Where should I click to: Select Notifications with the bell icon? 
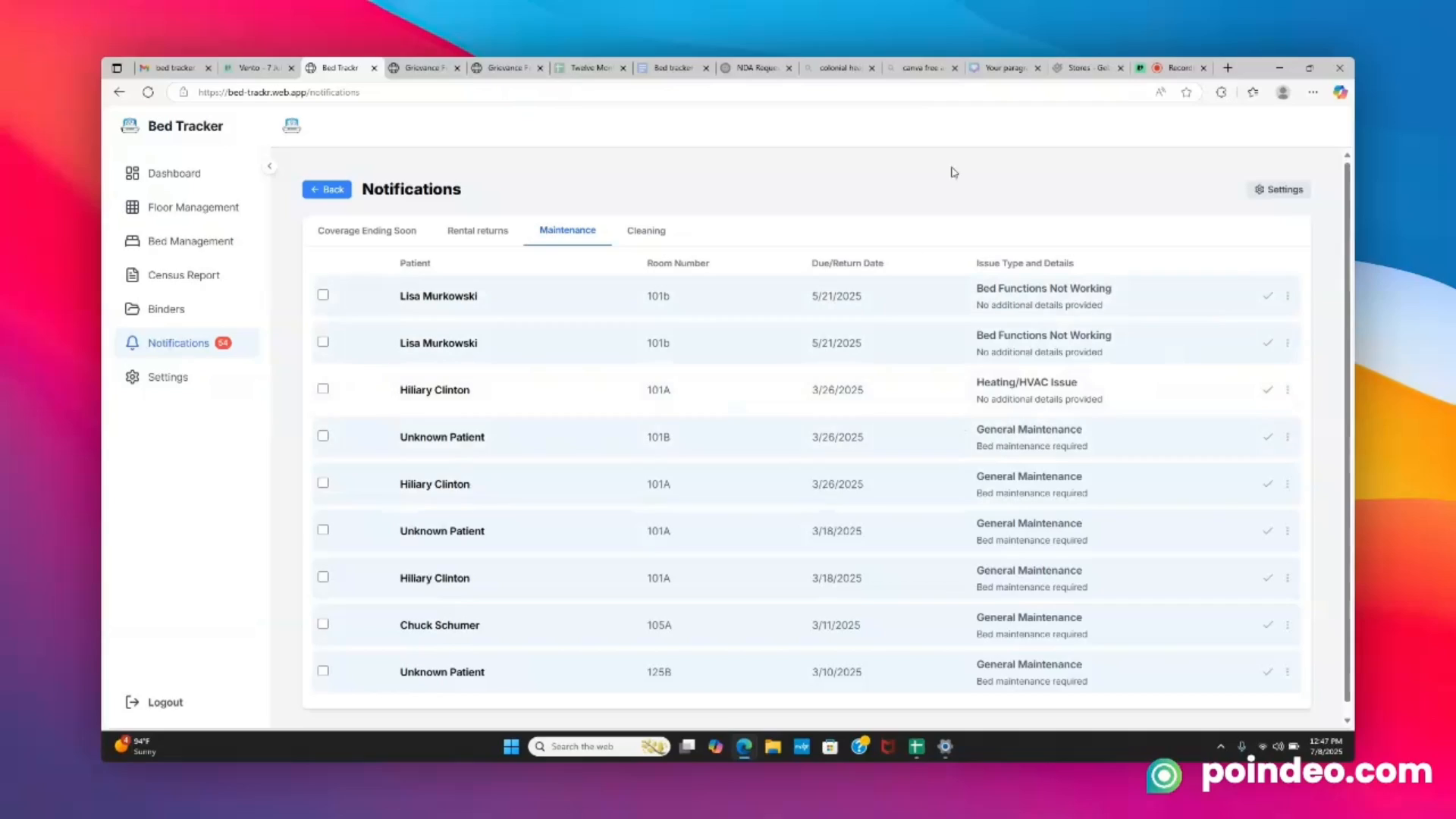tap(178, 343)
